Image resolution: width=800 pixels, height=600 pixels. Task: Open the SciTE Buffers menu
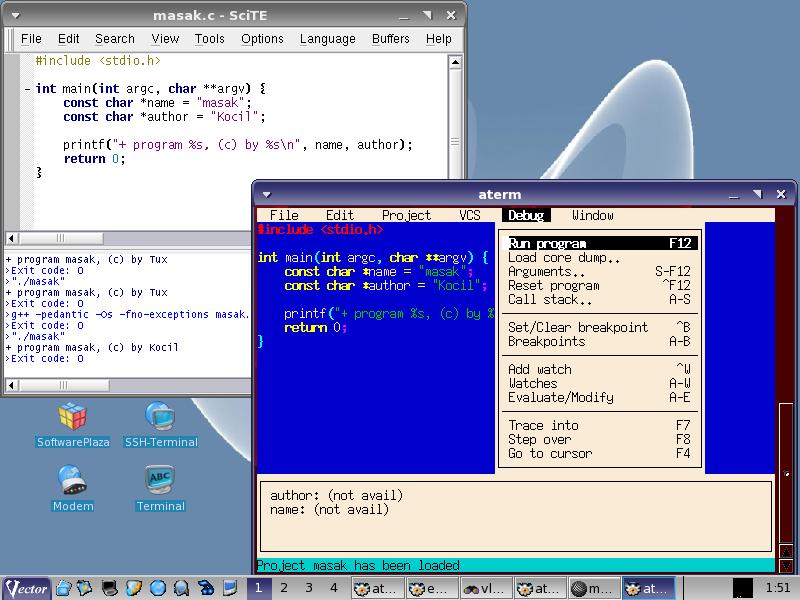[390, 39]
